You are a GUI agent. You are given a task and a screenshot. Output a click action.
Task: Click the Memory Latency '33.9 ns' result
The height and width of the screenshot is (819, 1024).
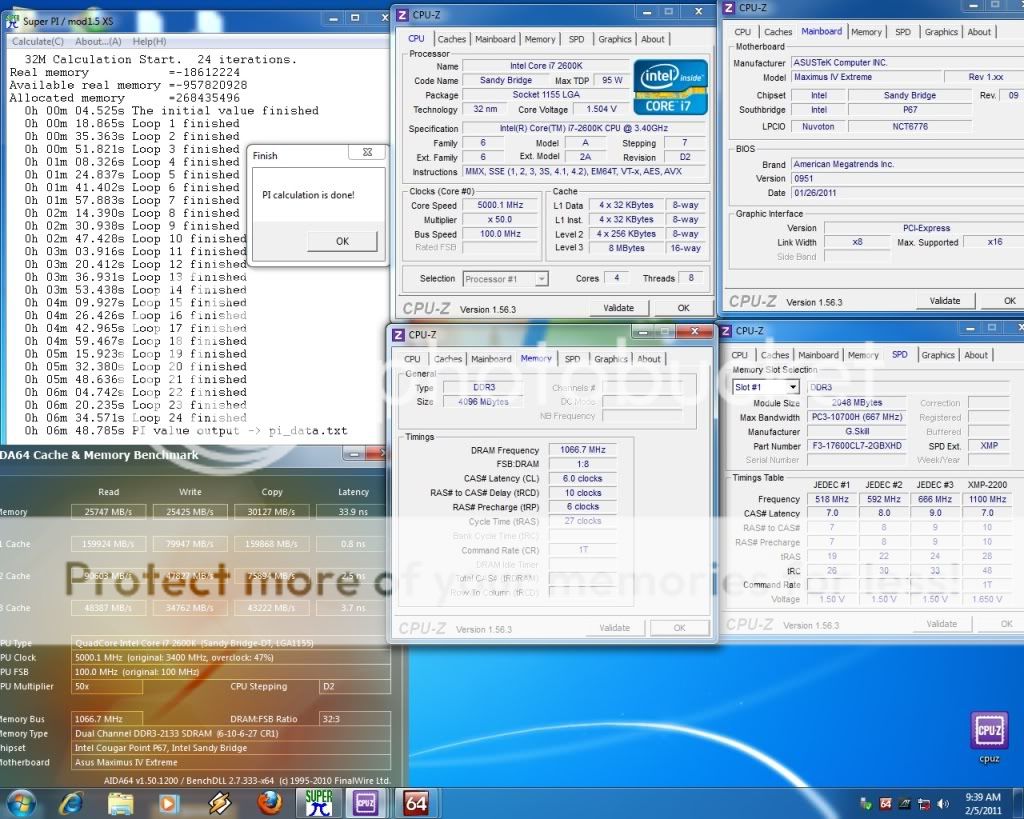point(353,512)
